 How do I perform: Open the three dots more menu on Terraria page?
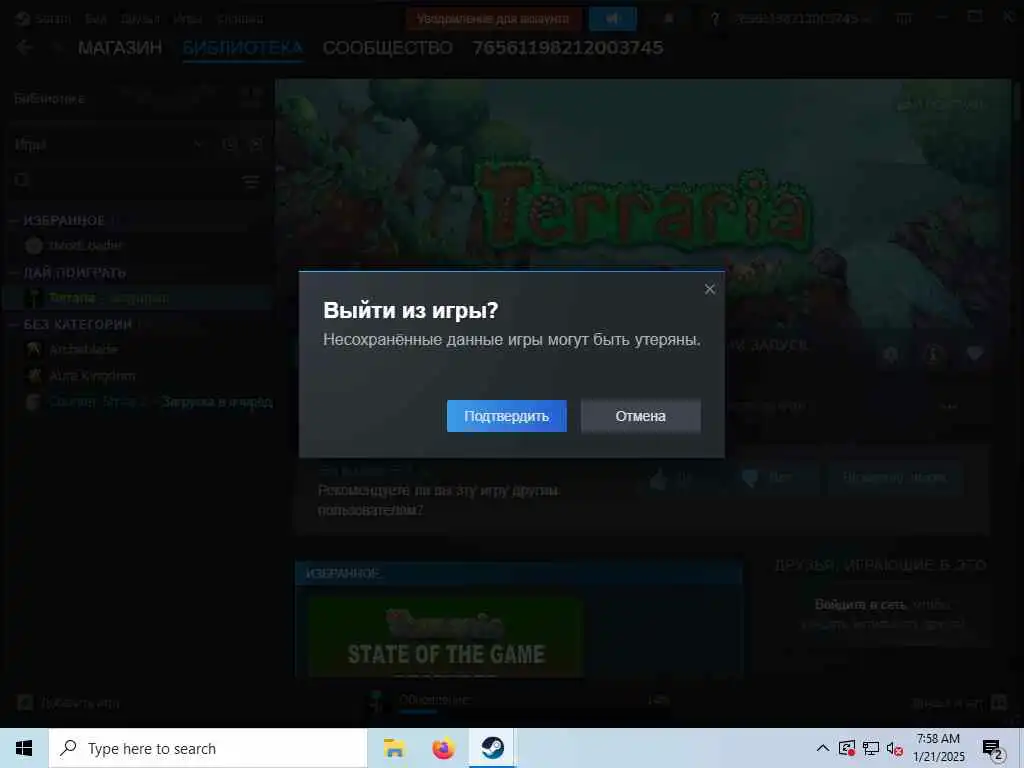[948, 406]
